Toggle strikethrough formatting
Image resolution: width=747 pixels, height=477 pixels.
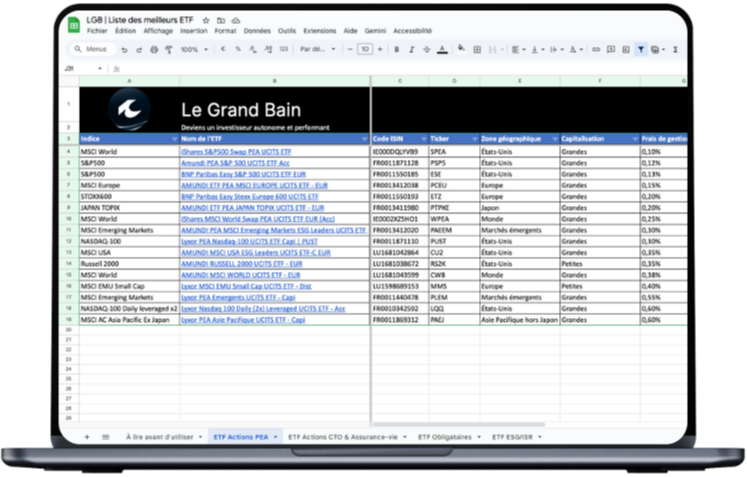tap(427, 49)
